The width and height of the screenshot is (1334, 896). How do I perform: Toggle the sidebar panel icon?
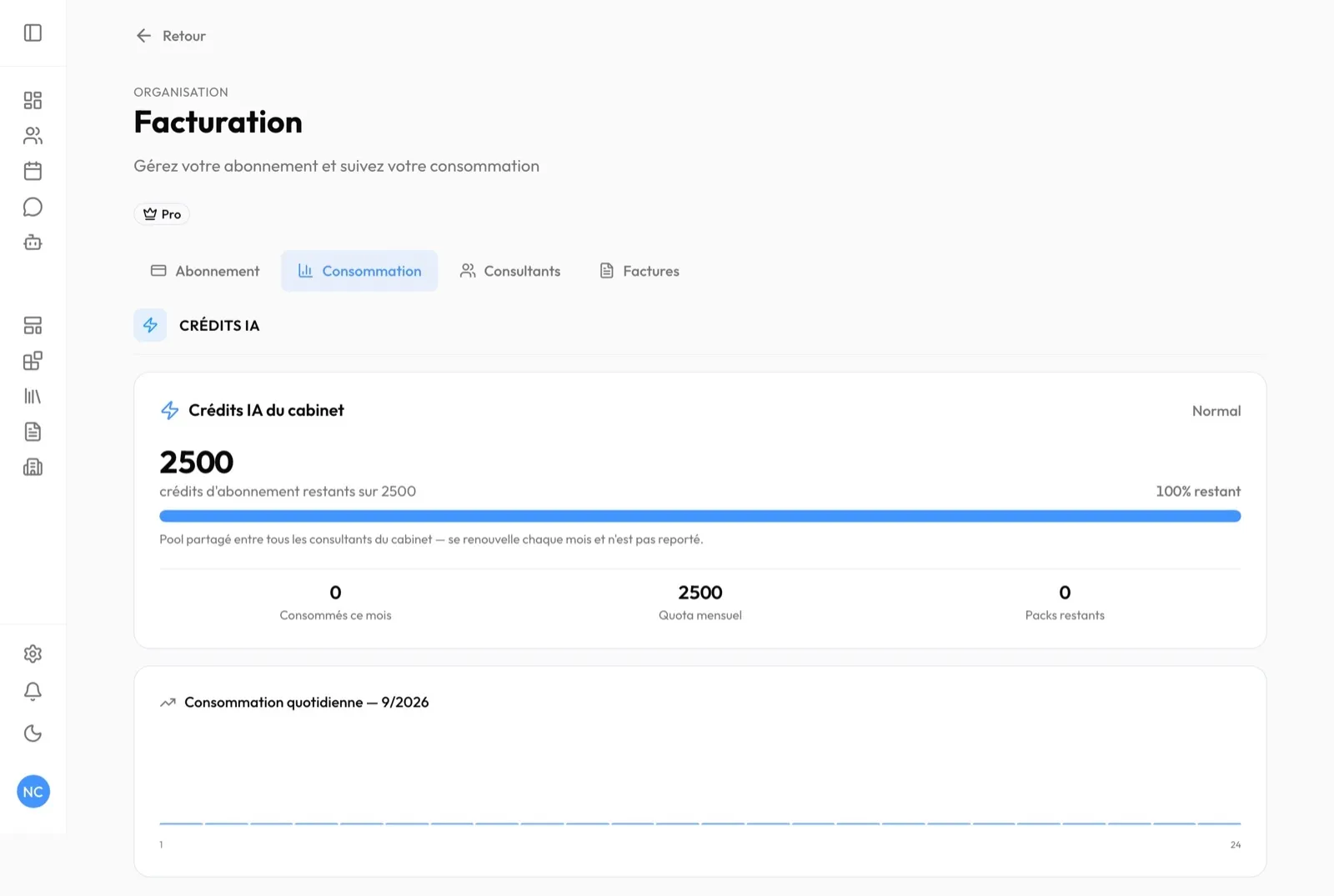pos(33,33)
